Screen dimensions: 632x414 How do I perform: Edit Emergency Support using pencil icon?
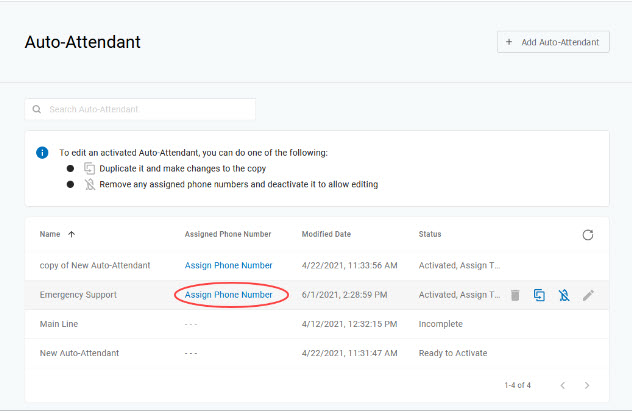(588, 295)
